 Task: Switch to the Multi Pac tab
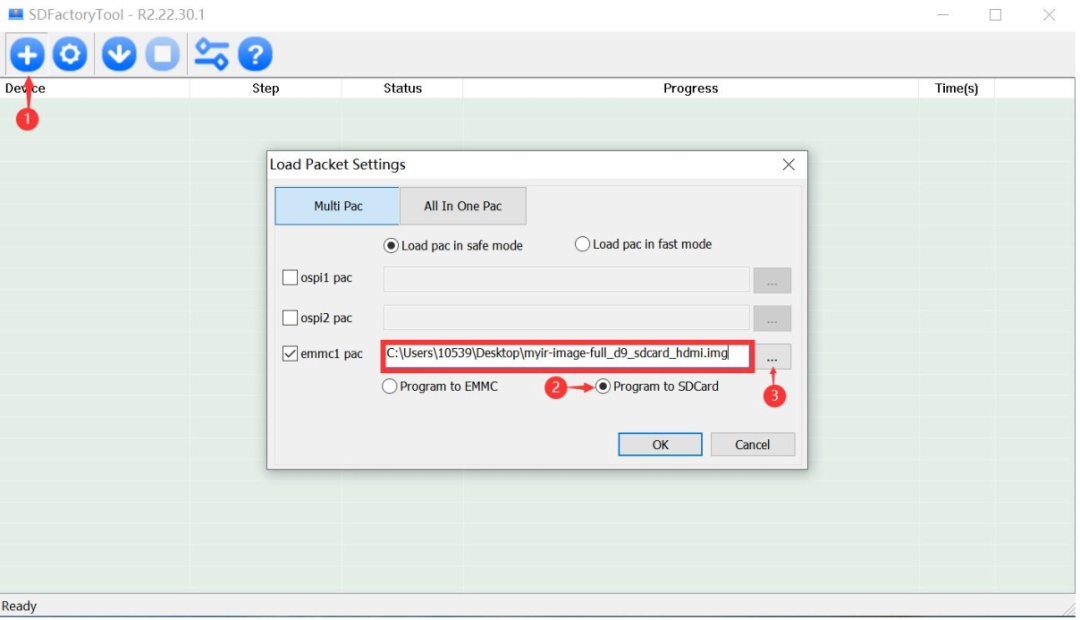(337, 206)
